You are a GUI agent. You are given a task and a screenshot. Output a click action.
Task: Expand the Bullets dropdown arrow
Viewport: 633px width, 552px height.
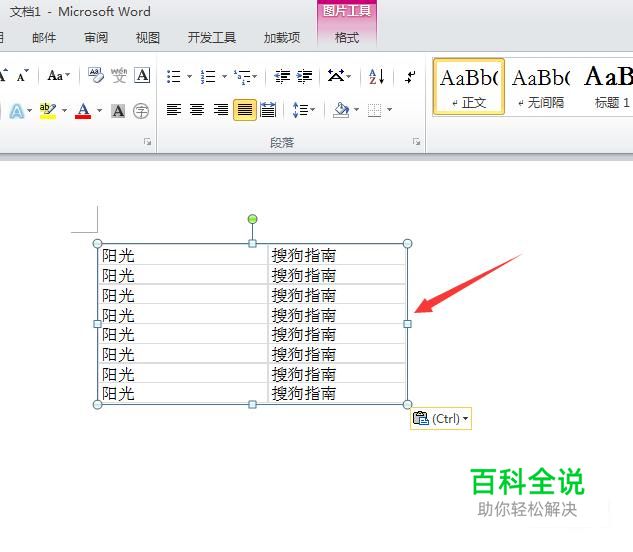189,76
